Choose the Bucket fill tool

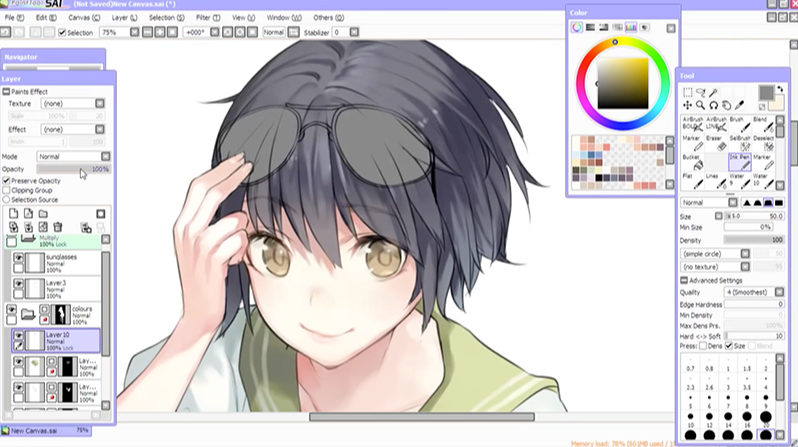pos(692,162)
